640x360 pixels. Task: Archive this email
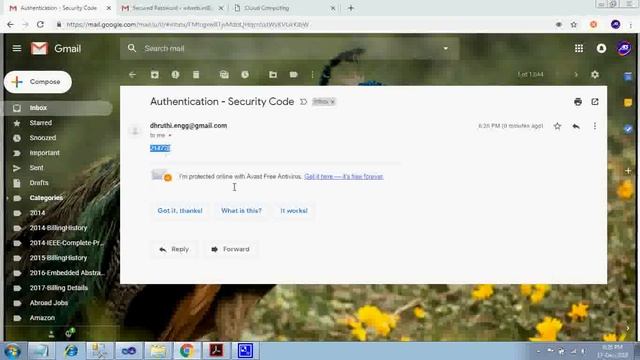point(155,75)
